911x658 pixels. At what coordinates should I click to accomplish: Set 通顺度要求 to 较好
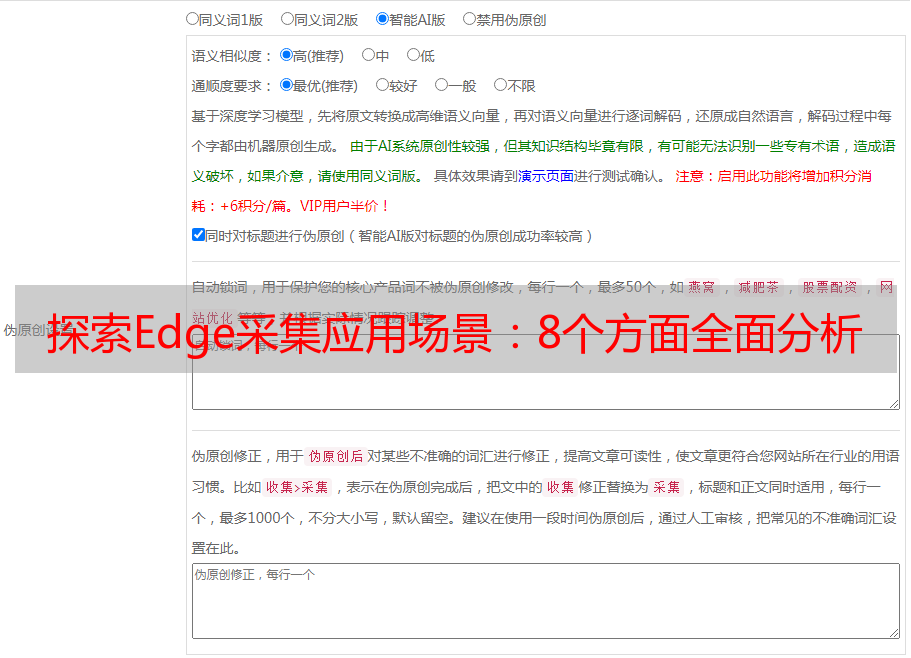pos(382,85)
